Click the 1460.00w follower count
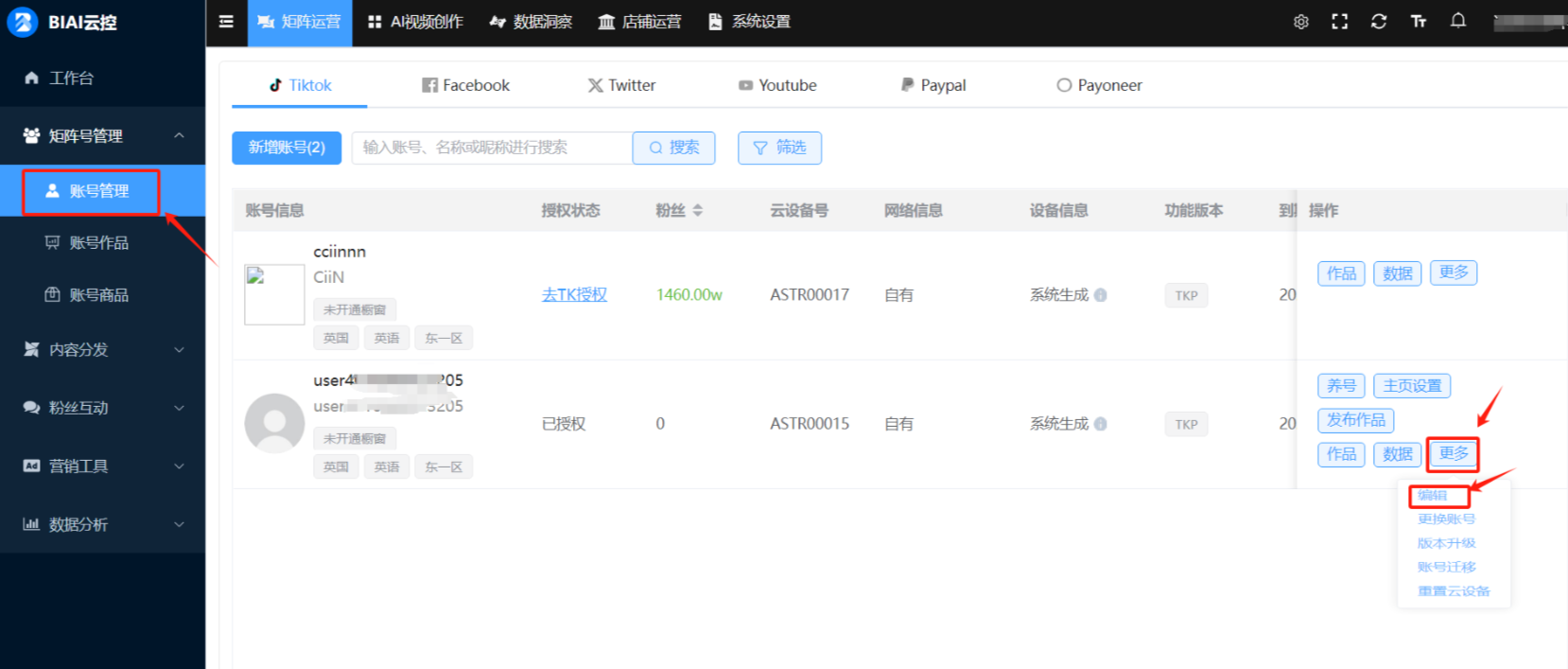This screenshot has height=669, width=1568. 689,295
